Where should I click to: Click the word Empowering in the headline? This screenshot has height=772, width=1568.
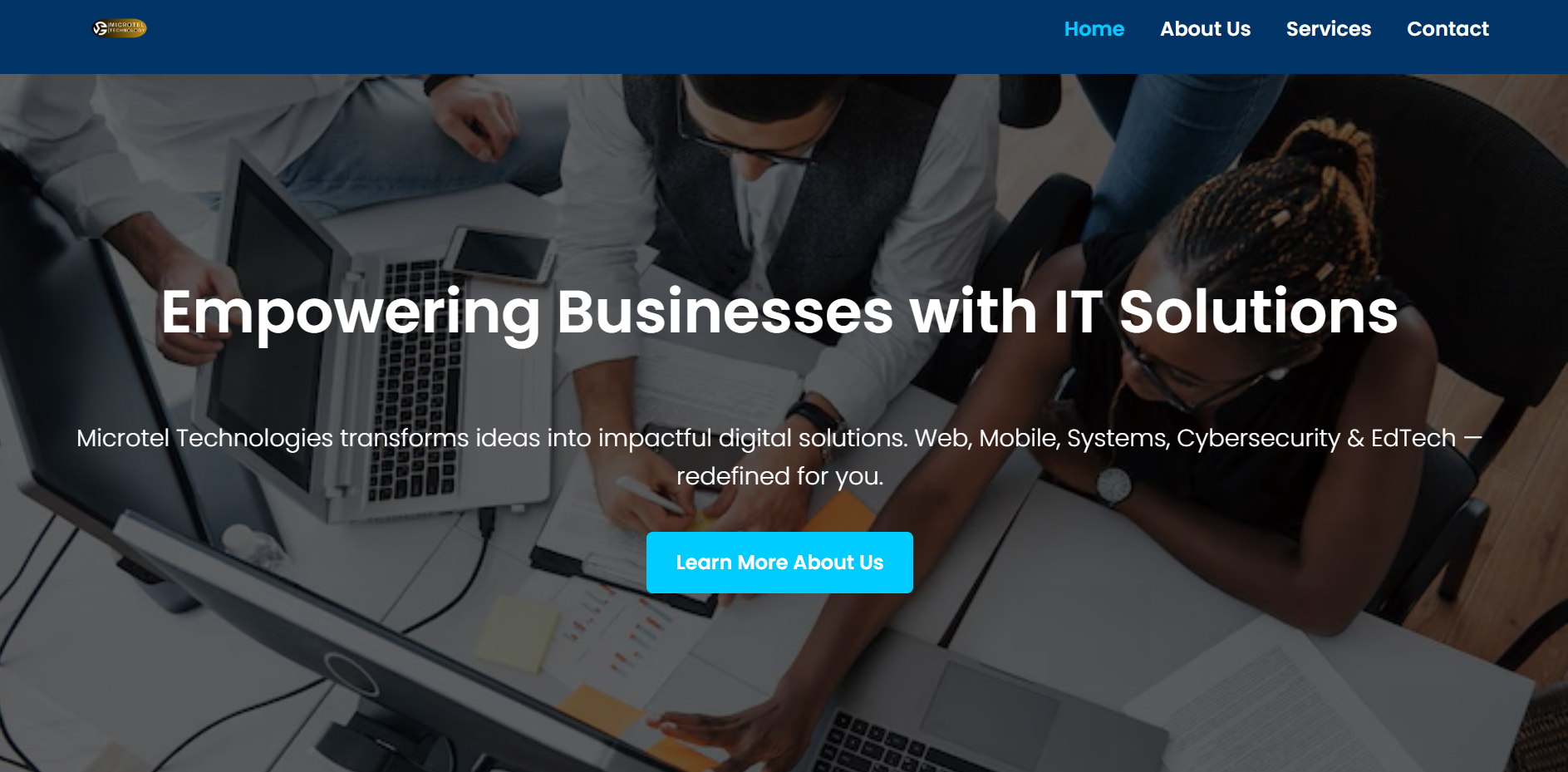click(x=351, y=312)
